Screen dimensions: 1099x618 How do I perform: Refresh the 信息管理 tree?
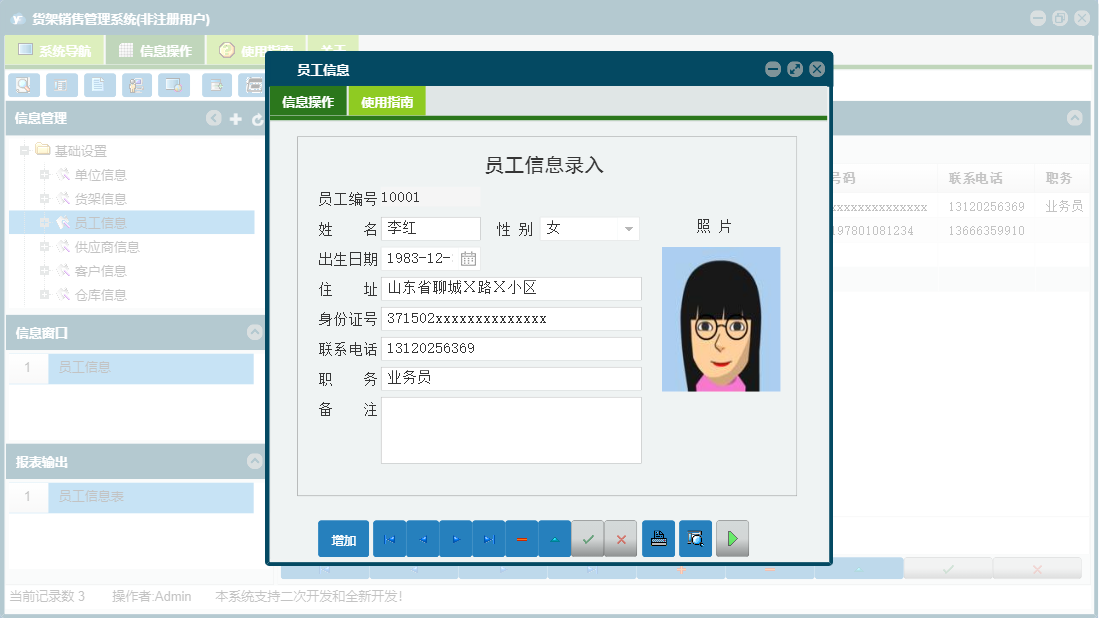pos(257,118)
